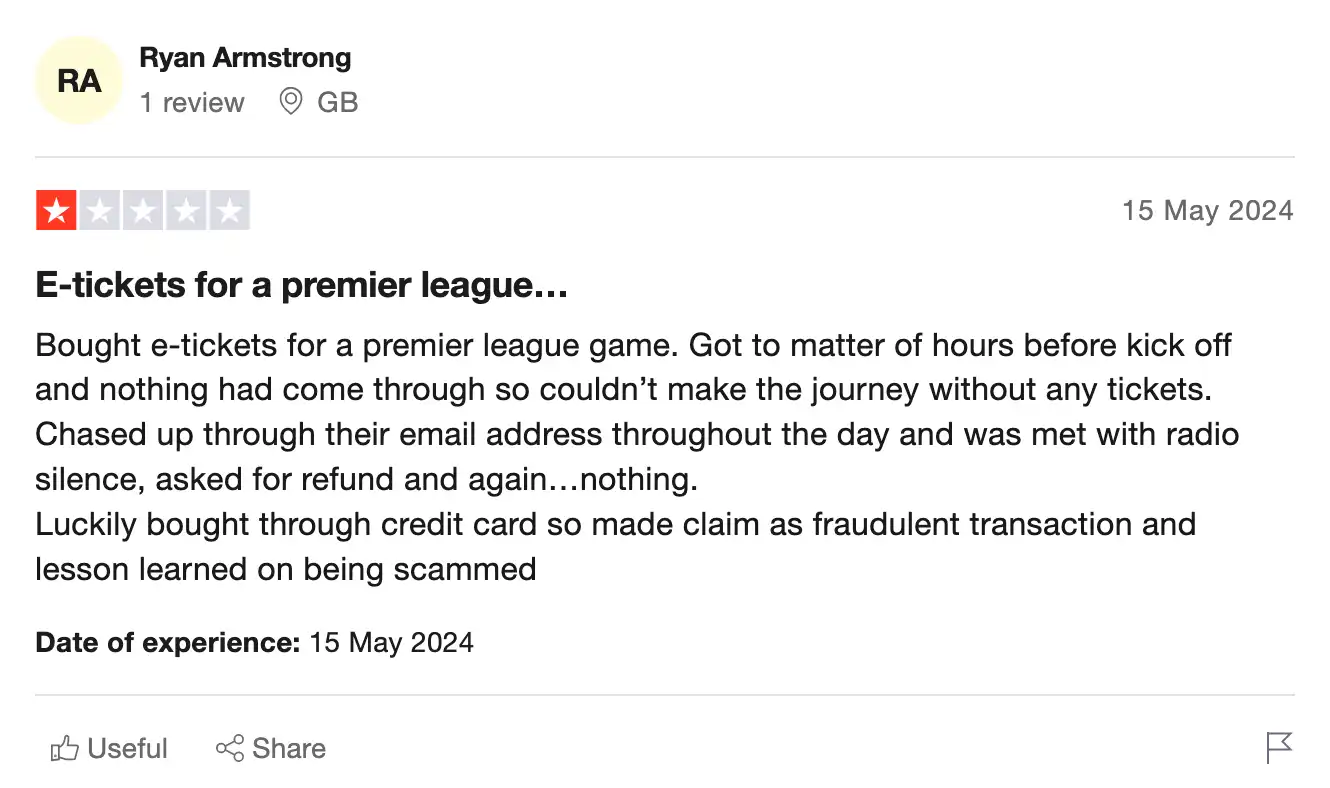Viewport: 1330px width, 788px height.
Task: Toggle the Useful reaction on this review
Action: tap(107, 747)
